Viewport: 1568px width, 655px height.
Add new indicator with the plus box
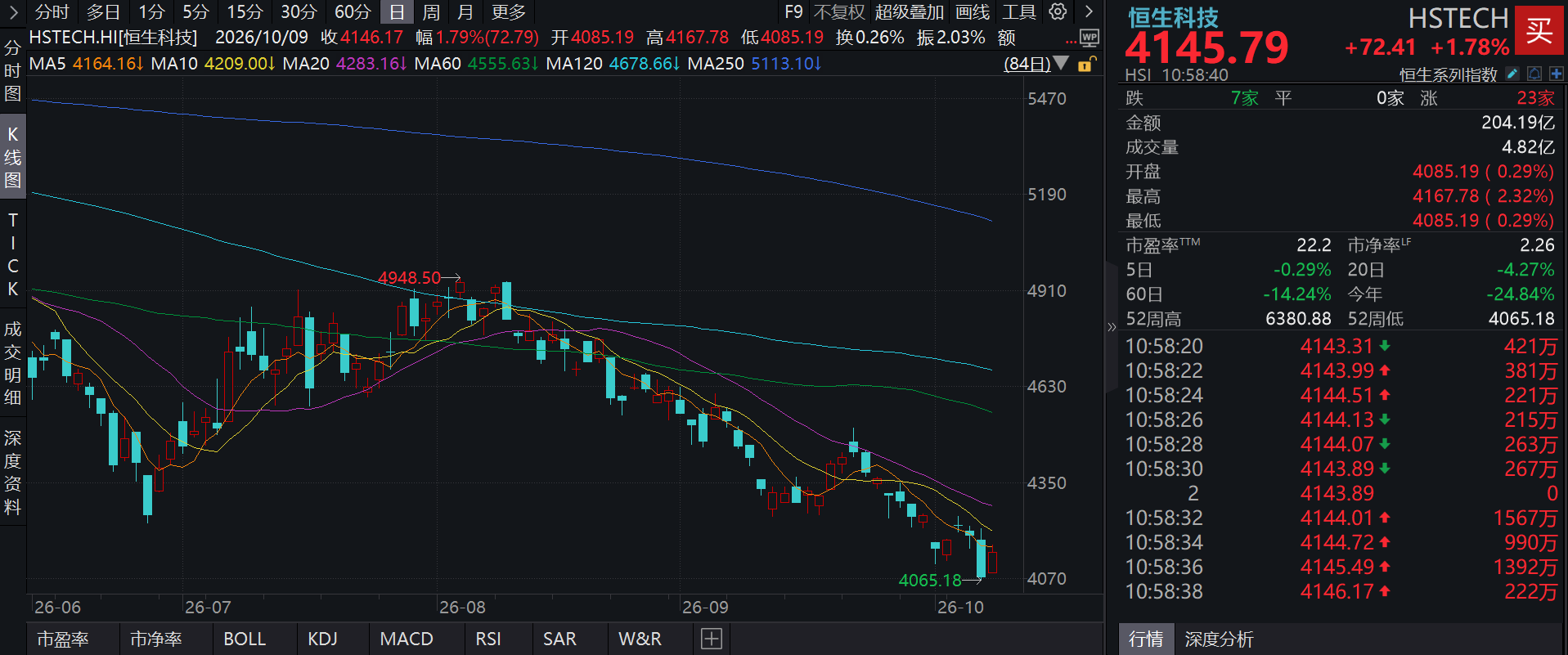point(712,639)
